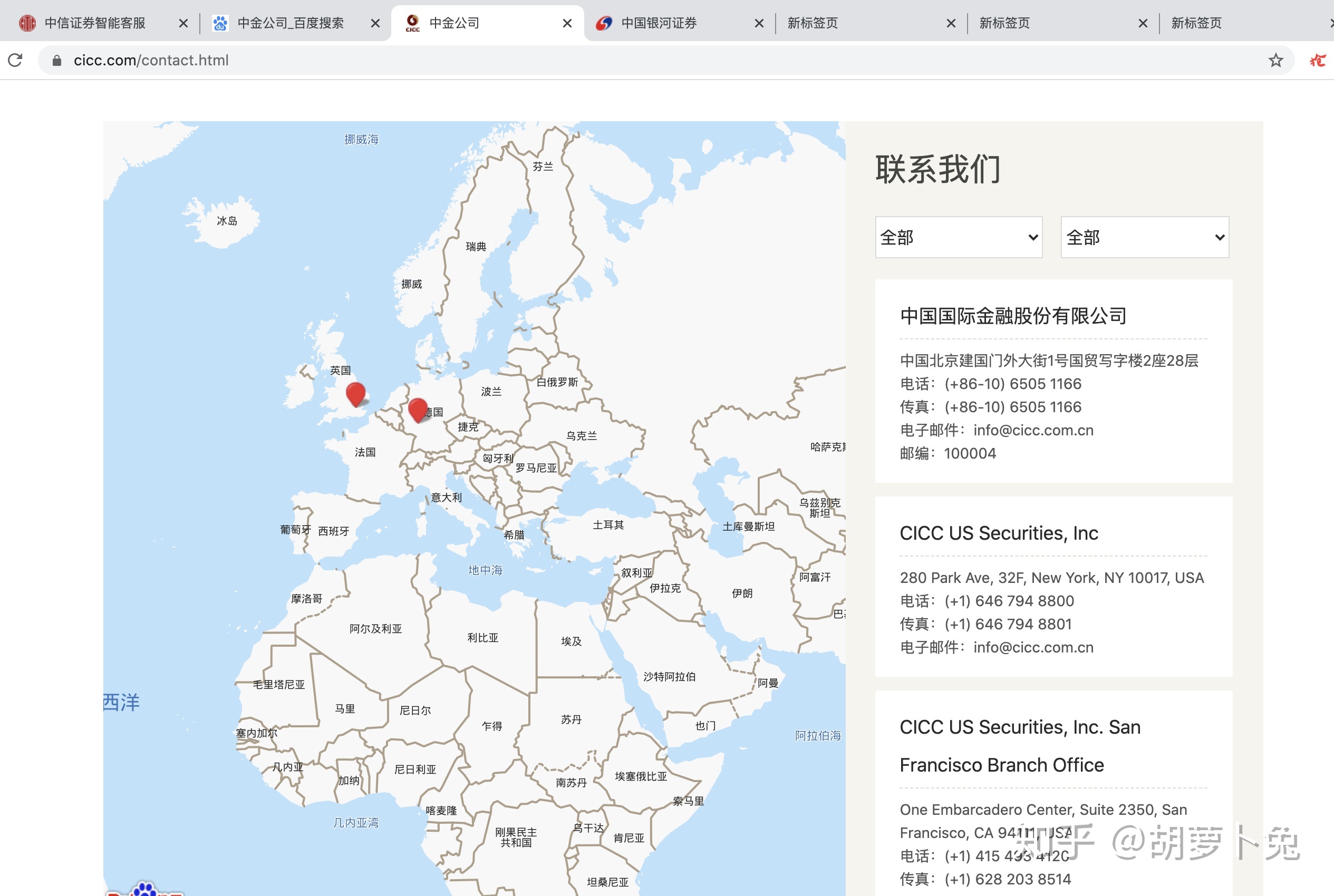Click the New York fax (+1) 646 794 8801
This screenshot has width=1334, height=896.
[x=1008, y=624]
